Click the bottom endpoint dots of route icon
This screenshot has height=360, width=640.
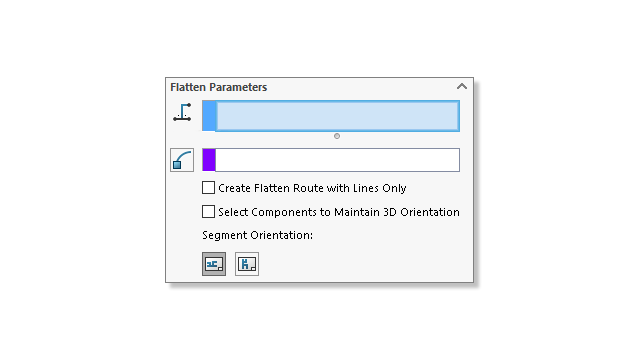tap(182, 119)
